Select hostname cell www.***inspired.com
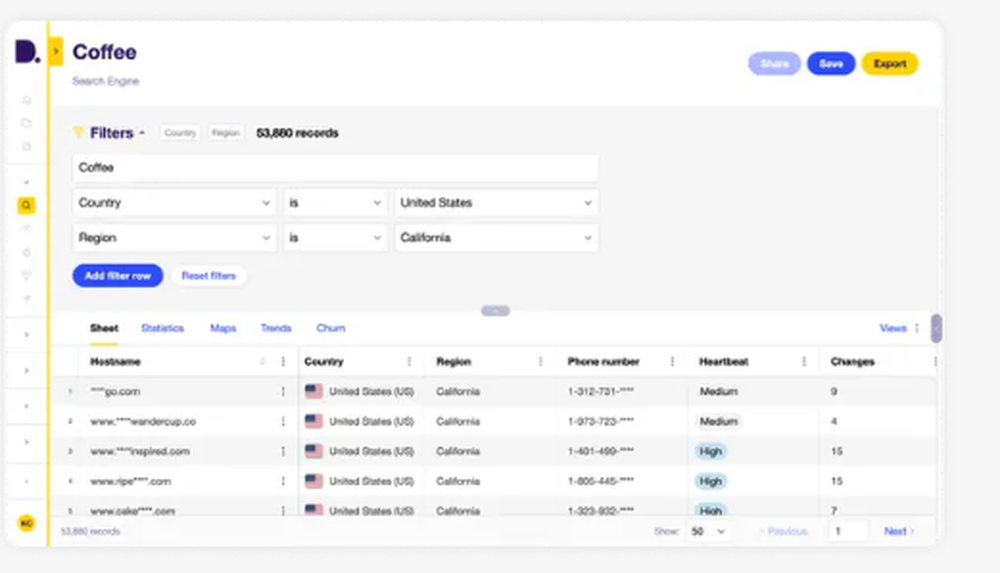Viewport: 1000px width, 573px height. (x=140, y=451)
